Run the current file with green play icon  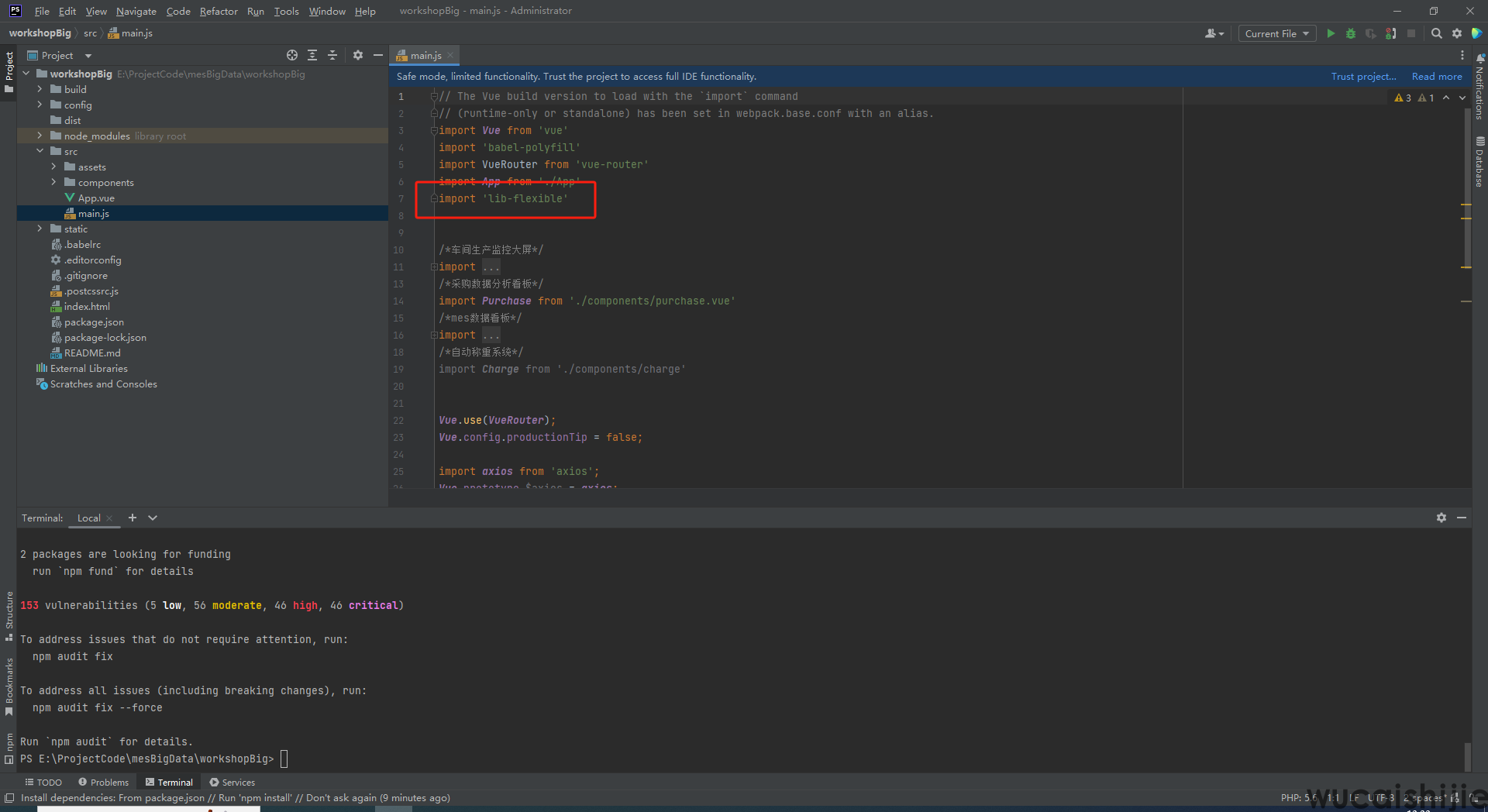[x=1331, y=33]
